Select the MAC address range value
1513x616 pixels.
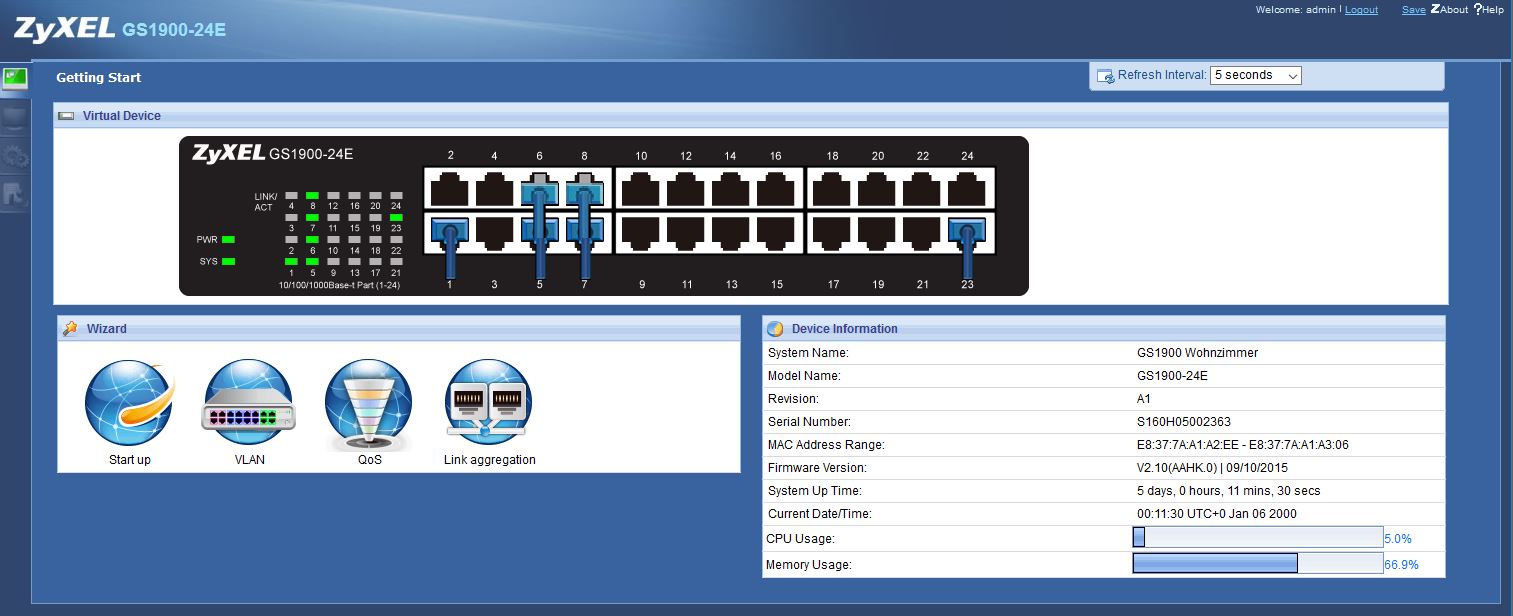tap(1243, 445)
